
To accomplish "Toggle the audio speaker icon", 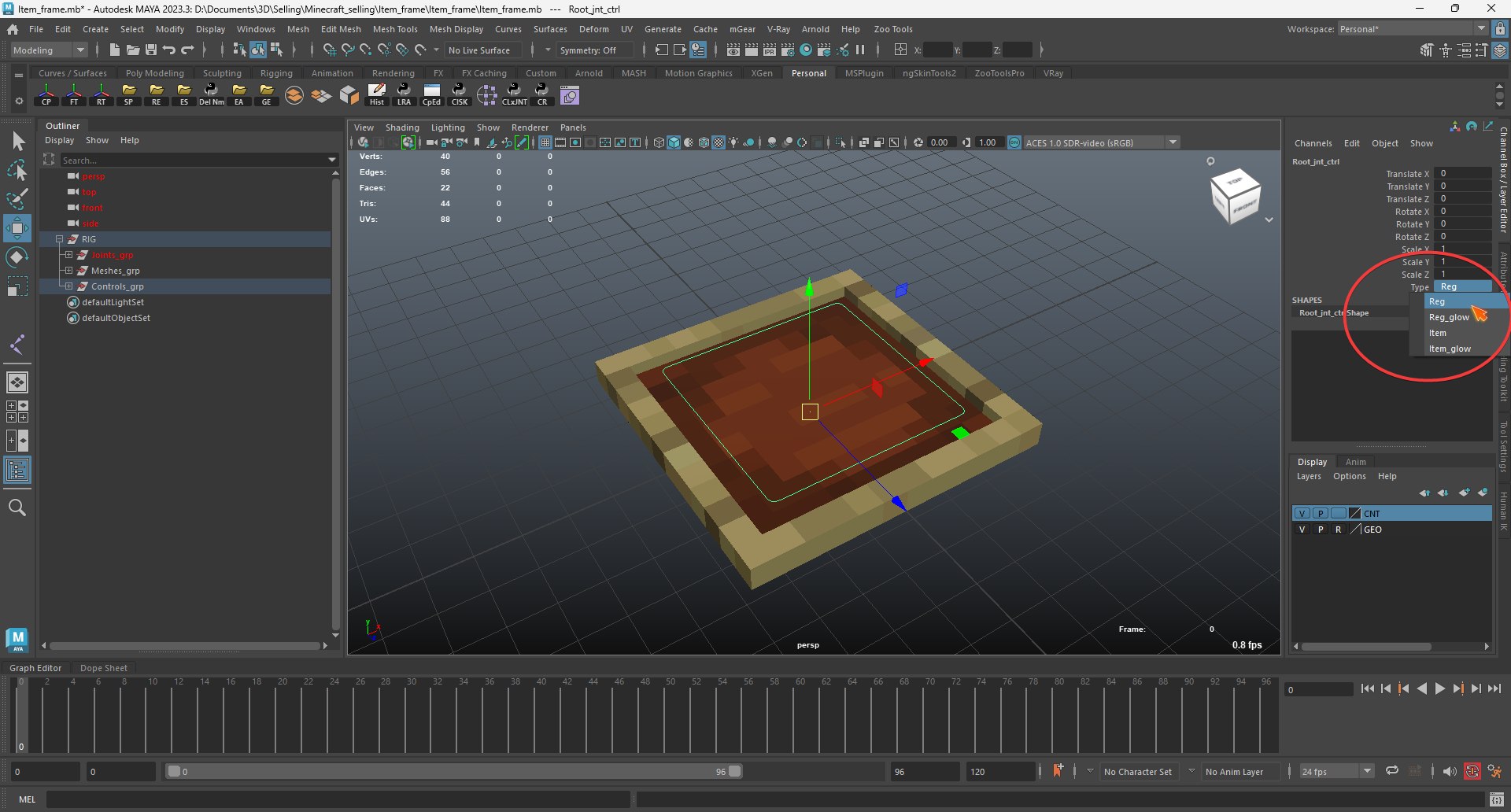I will 1450,772.
